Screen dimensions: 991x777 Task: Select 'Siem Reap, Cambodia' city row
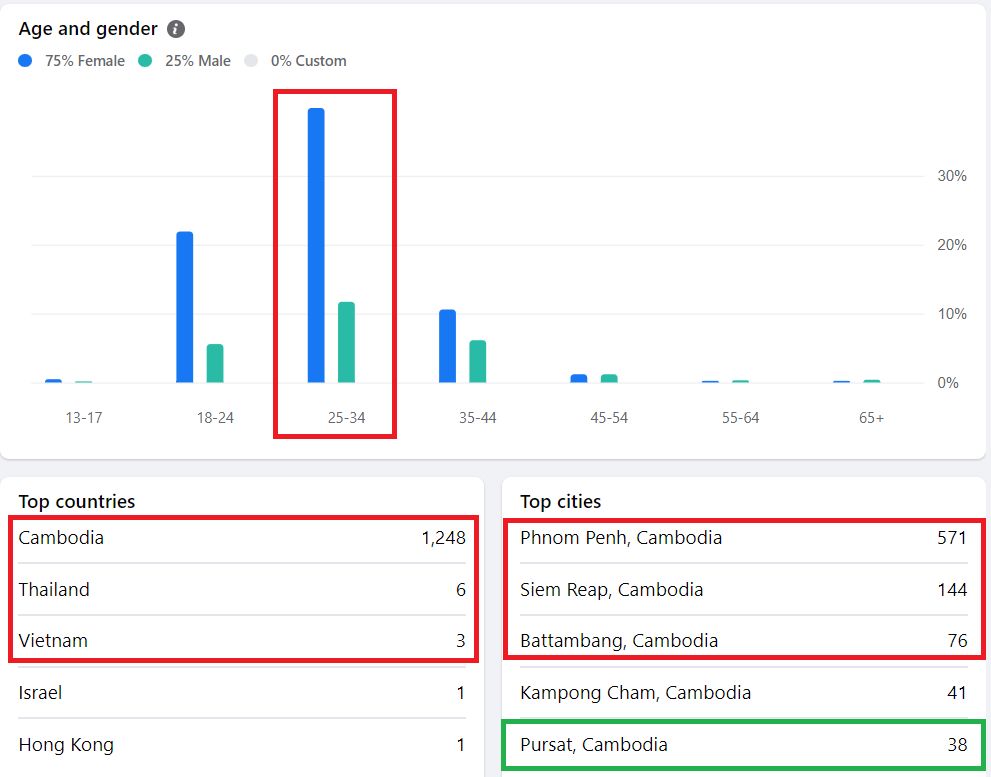744,589
